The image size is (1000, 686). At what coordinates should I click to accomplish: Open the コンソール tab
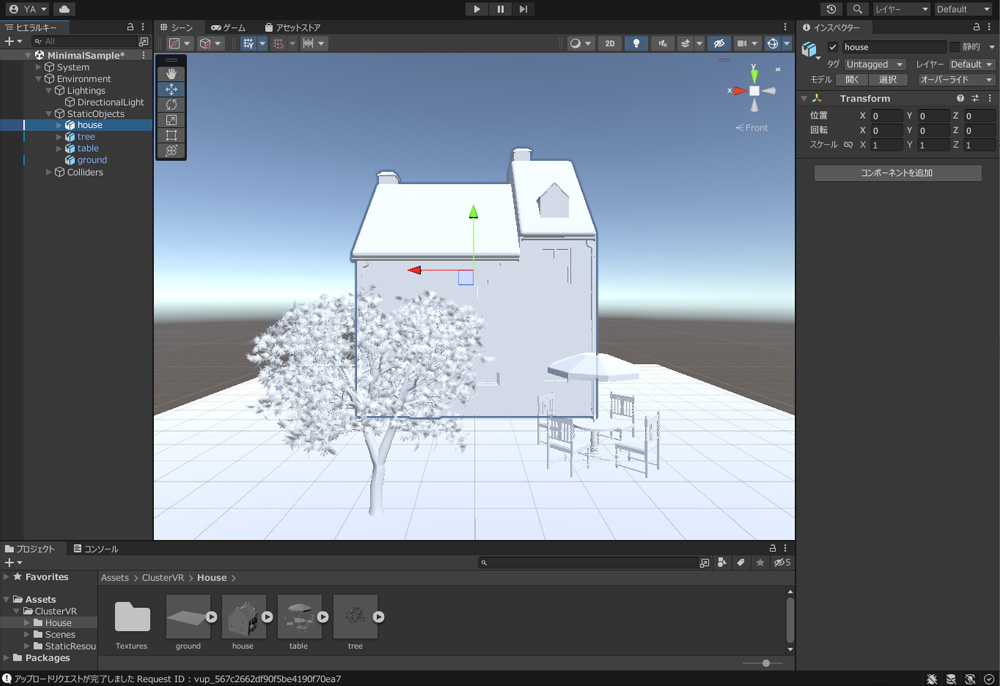click(96, 549)
